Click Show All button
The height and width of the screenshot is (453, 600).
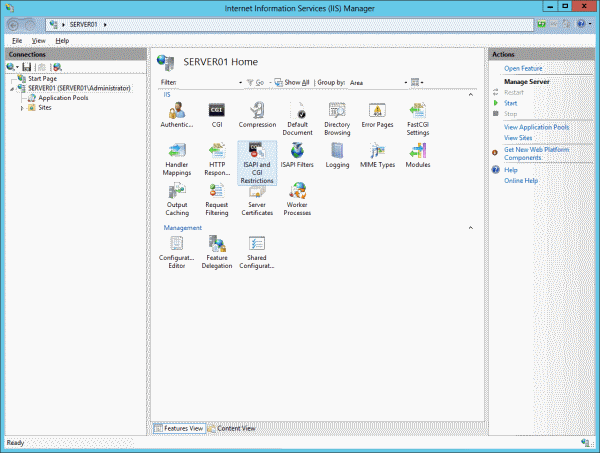click(292, 82)
